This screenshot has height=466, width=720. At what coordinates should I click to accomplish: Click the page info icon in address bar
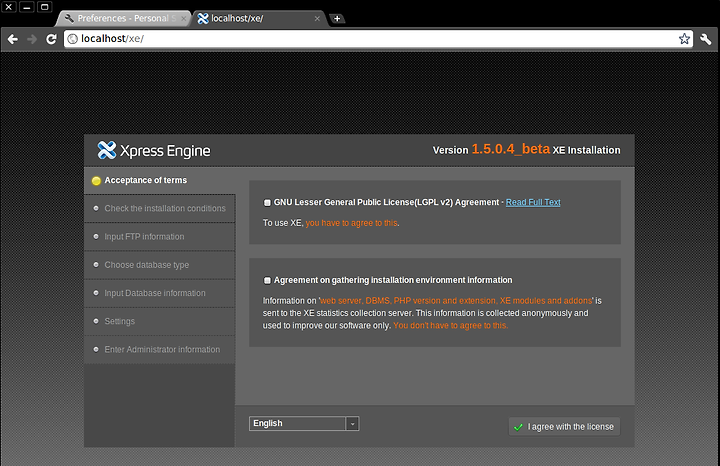point(73,39)
